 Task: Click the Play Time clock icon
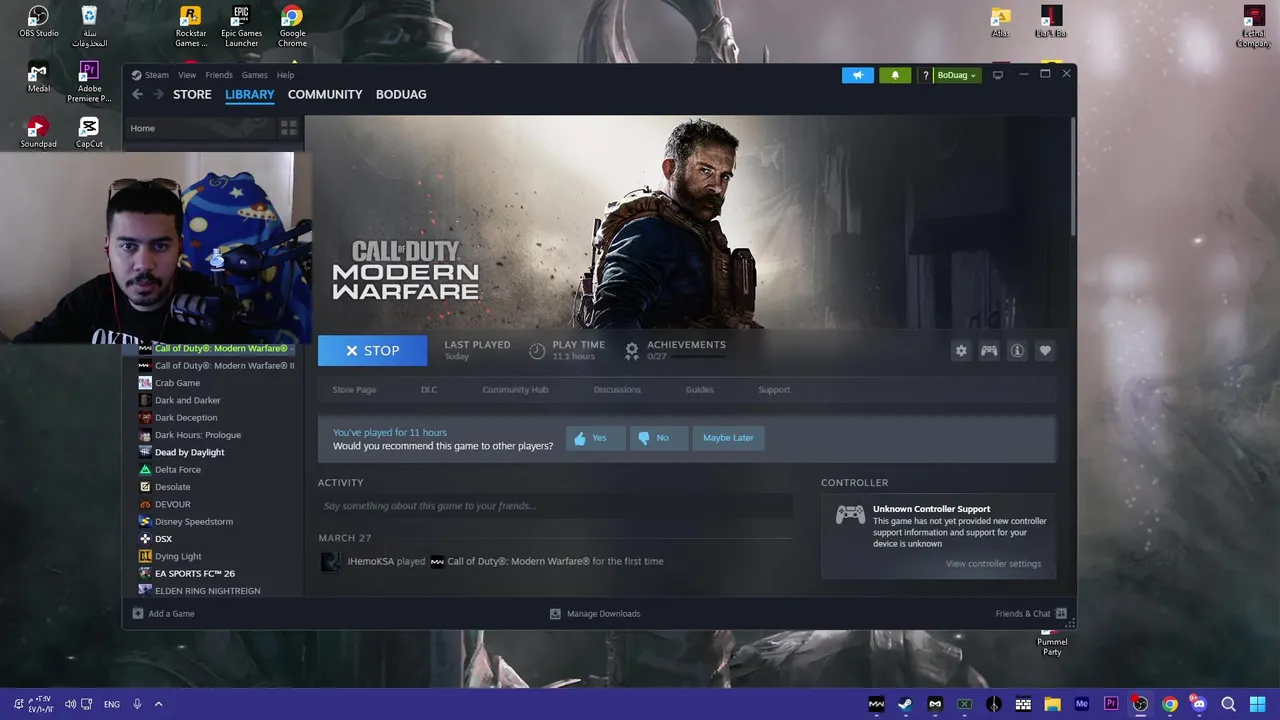(x=537, y=351)
